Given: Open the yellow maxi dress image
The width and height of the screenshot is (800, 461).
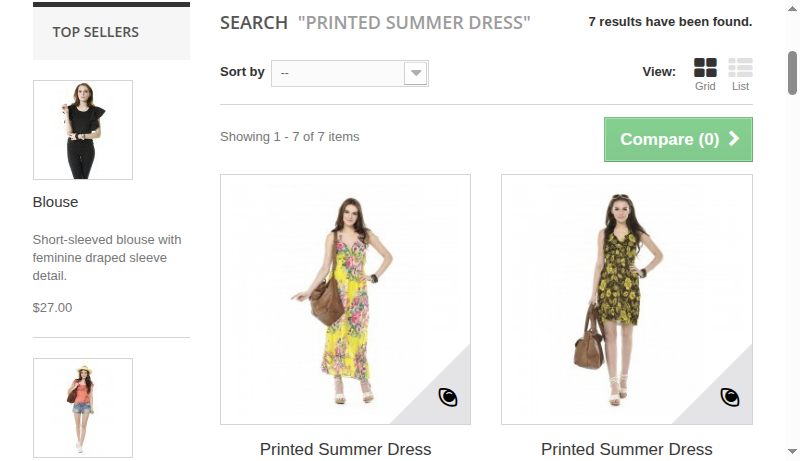Looking at the screenshot, I should 345,299.
